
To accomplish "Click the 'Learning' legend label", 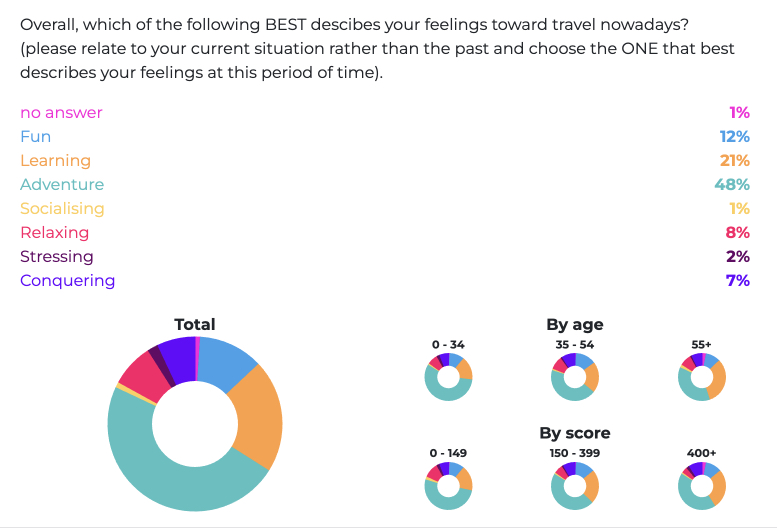I will (55, 161).
